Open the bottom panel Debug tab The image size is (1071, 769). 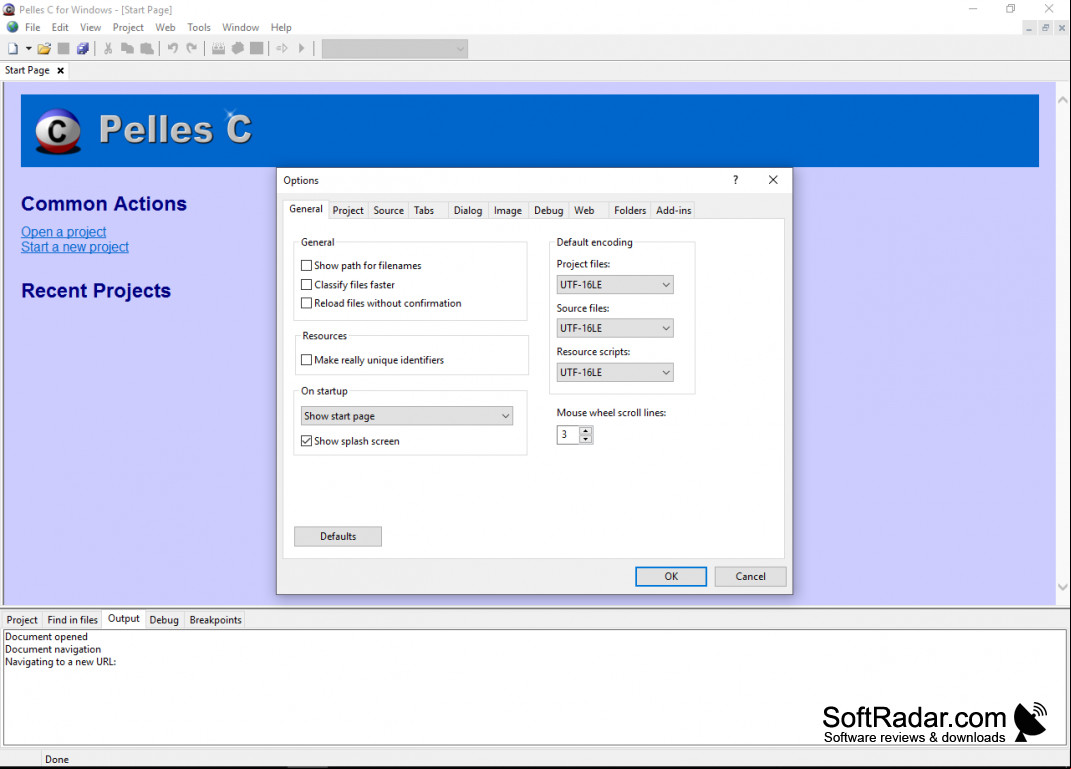[x=164, y=620]
